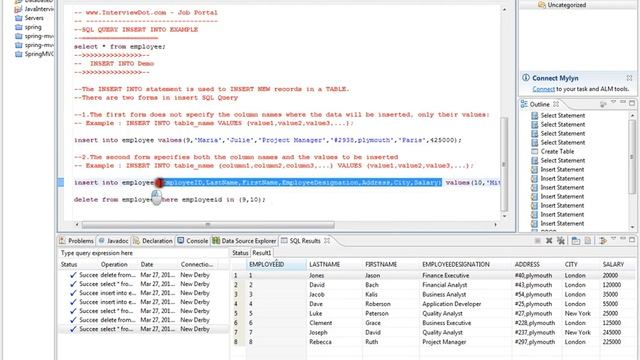Maximize the SQL Results panel
Viewport: 640px width, 360px height.
(x=632, y=240)
